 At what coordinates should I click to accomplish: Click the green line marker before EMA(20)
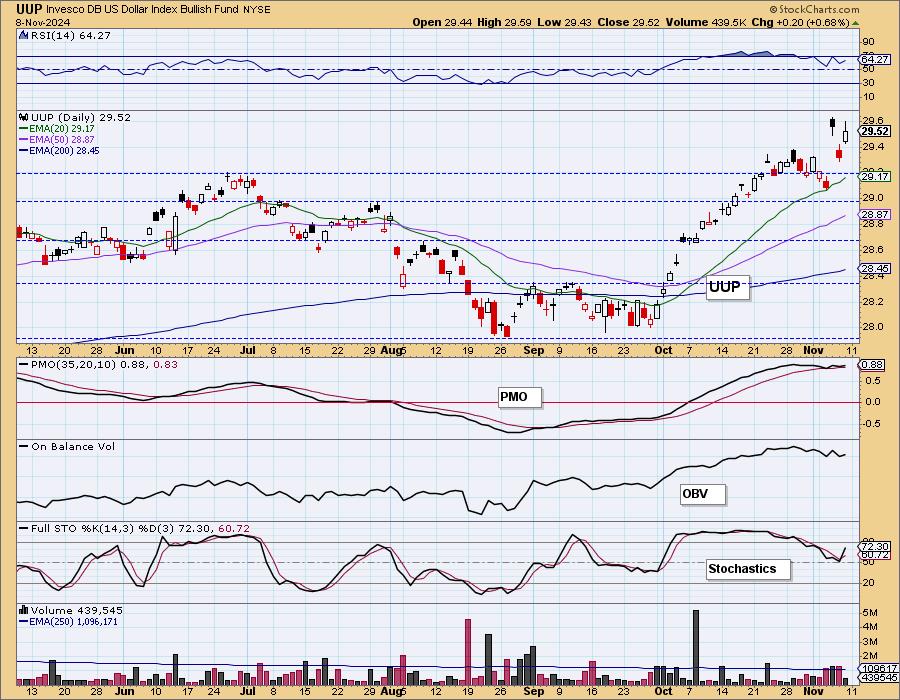coord(24,129)
